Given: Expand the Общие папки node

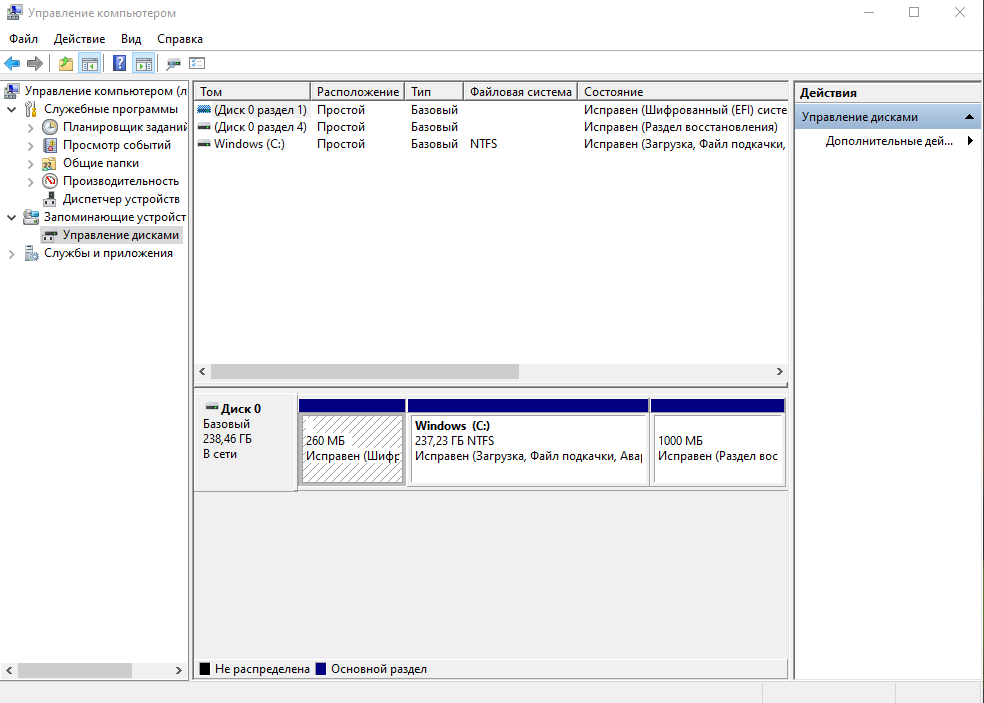Looking at the screenshot, I should coord(30,164).
